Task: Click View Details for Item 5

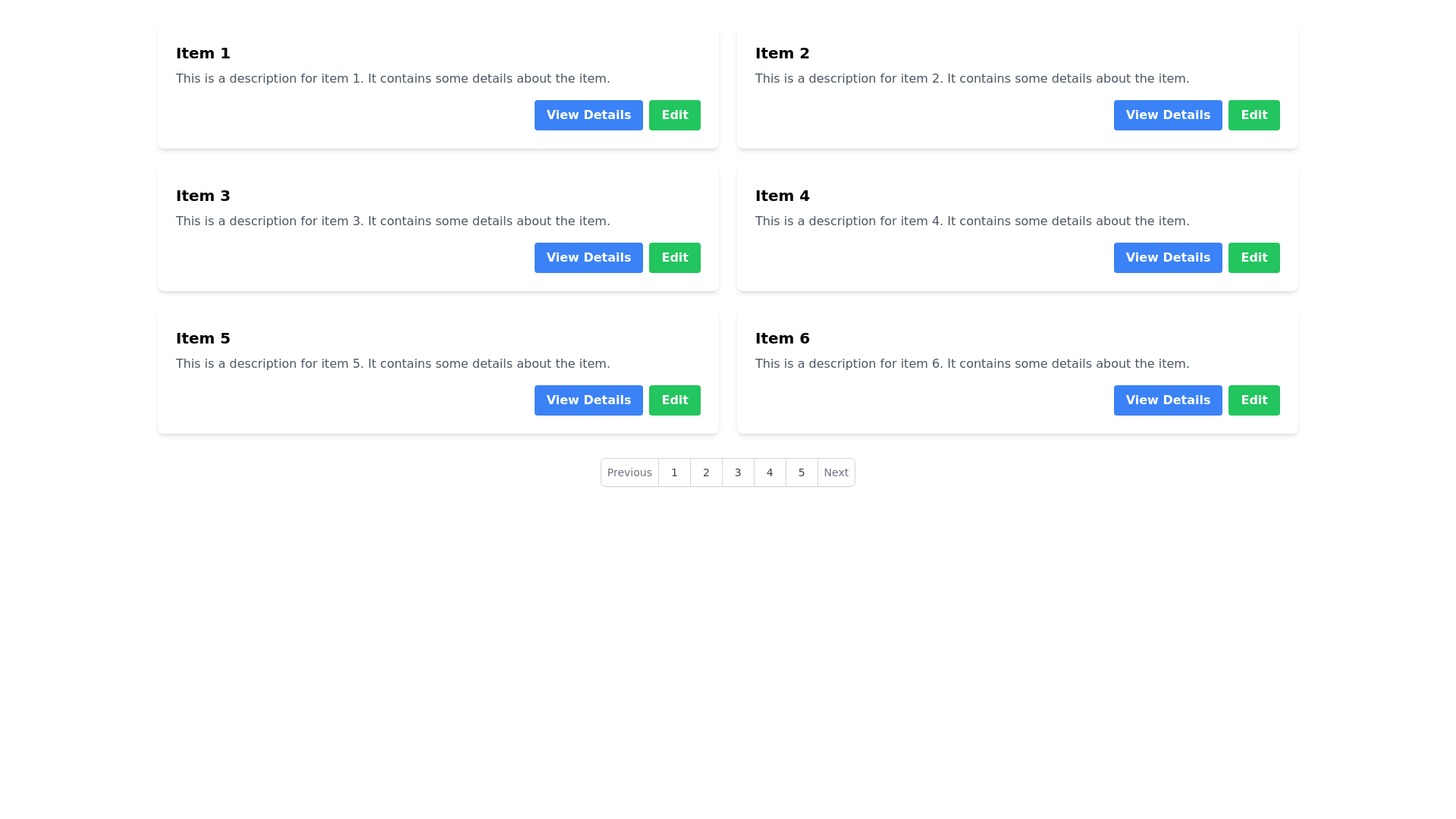Action: [x=588, y=400]
